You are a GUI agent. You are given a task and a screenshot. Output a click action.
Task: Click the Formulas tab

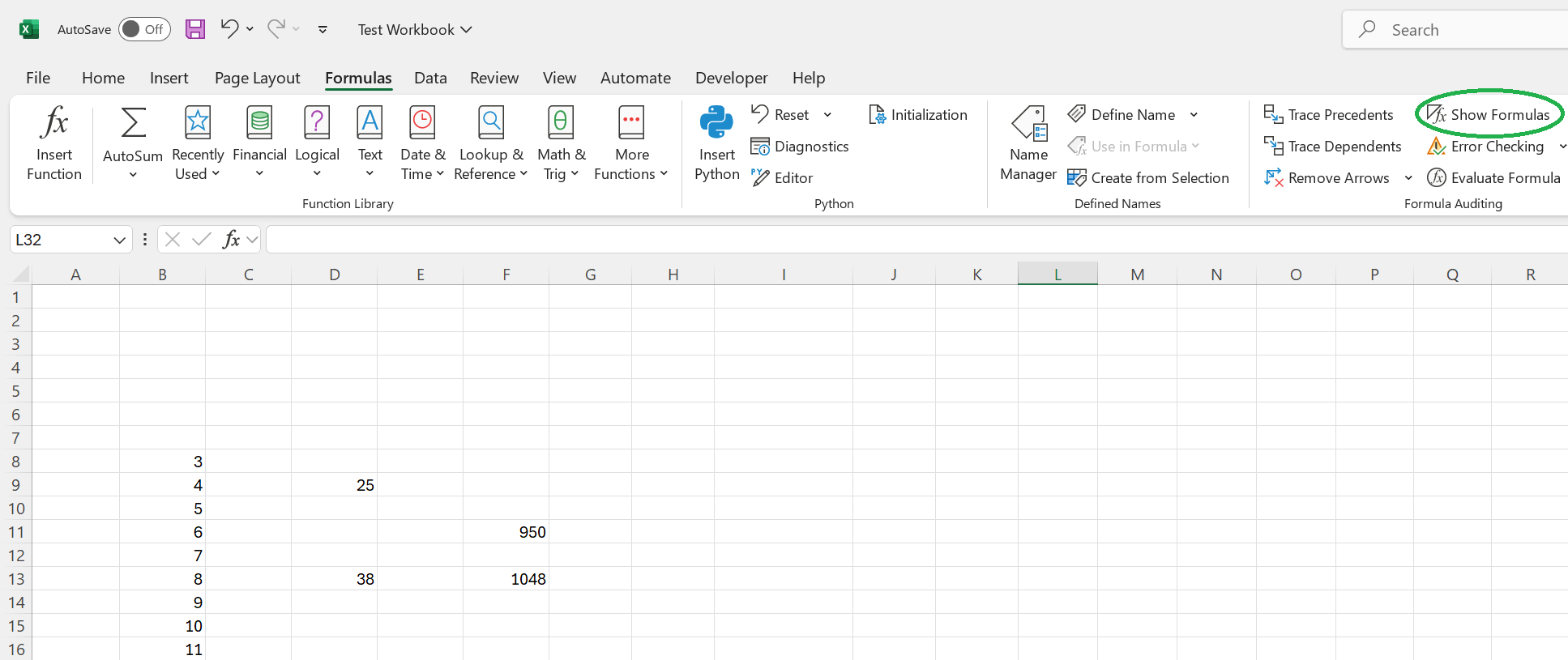point(358,78)
